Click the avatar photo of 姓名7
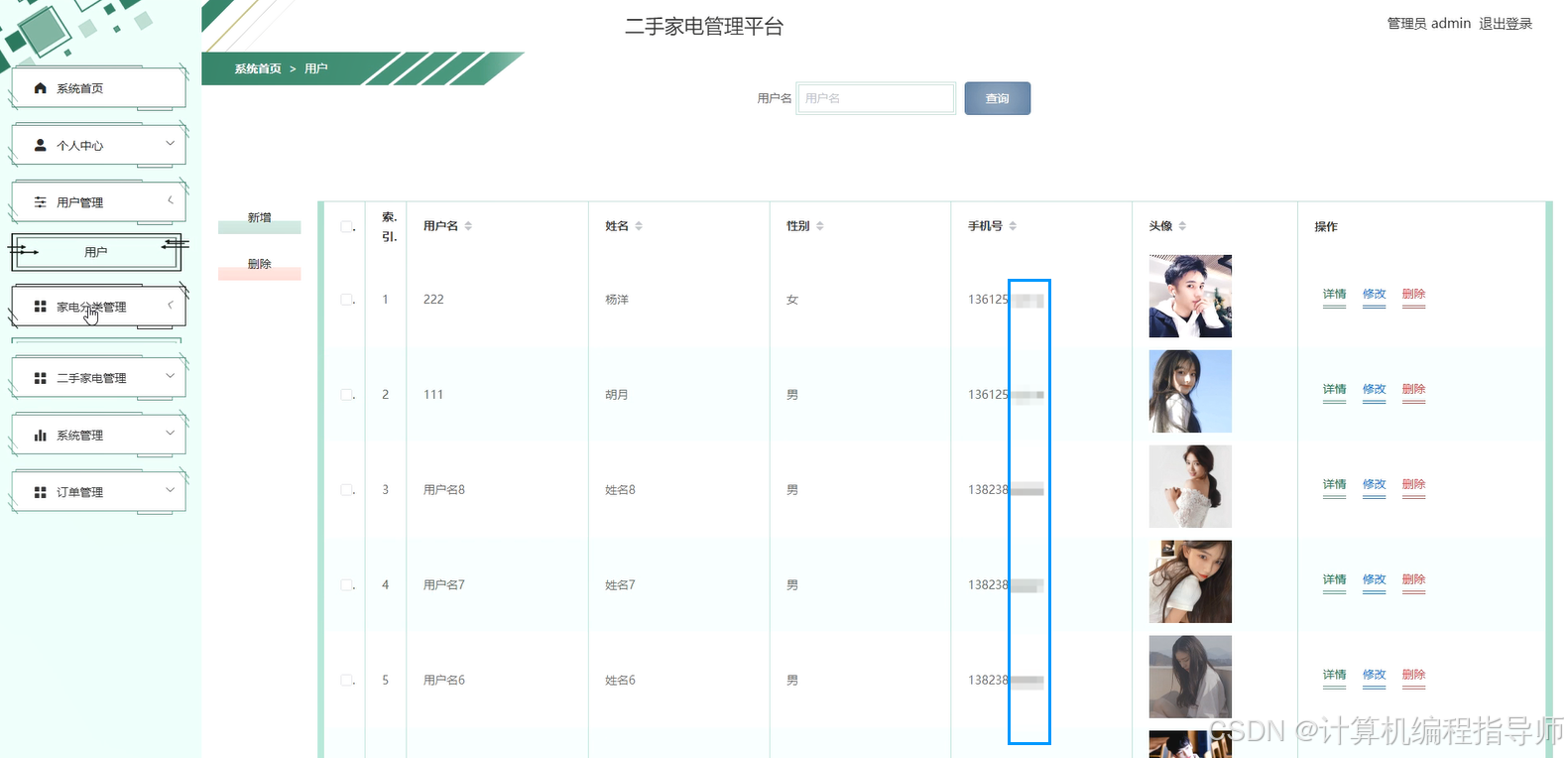 point(1190,581)
